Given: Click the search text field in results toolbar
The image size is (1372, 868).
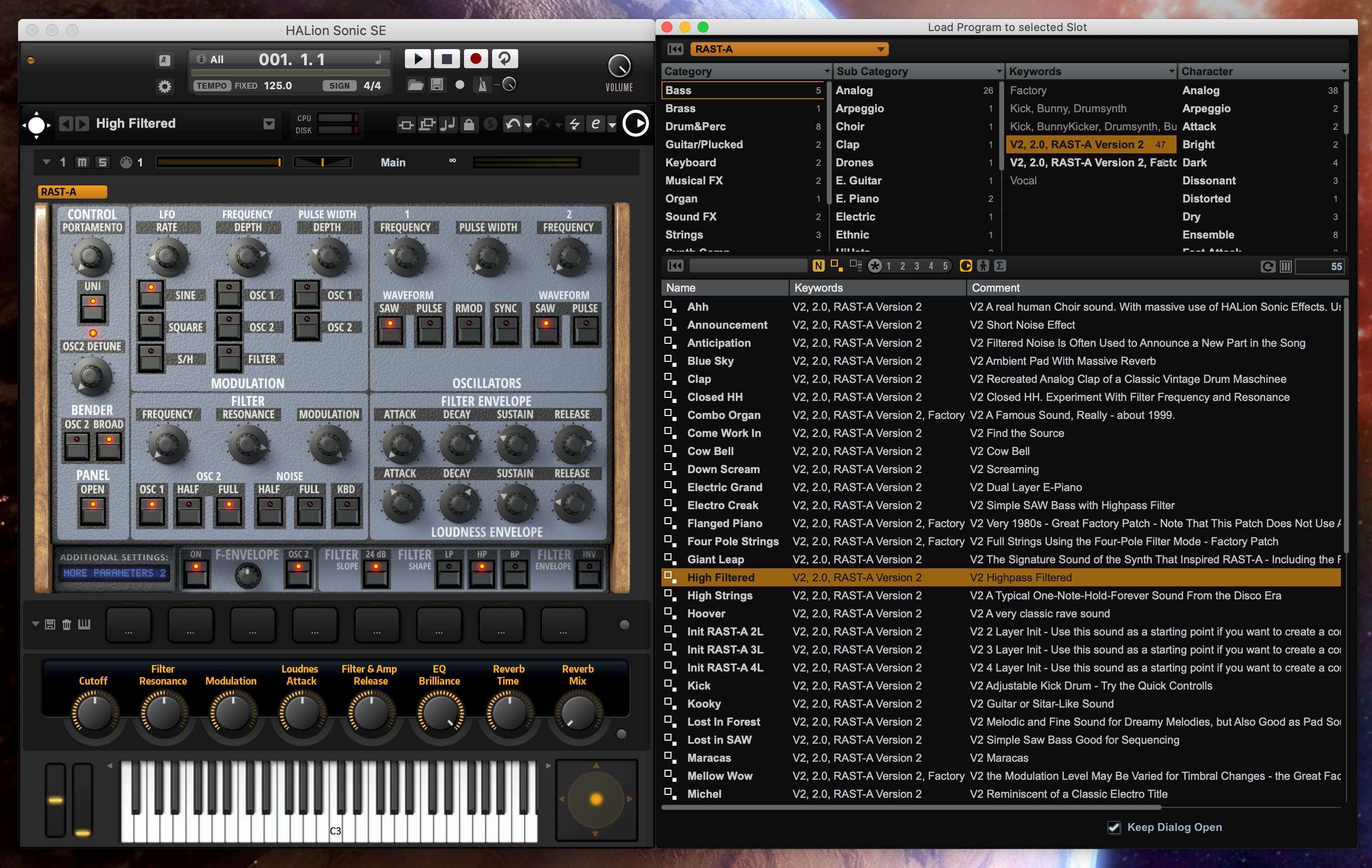Looking at the screenshot, I should [748, 266].
